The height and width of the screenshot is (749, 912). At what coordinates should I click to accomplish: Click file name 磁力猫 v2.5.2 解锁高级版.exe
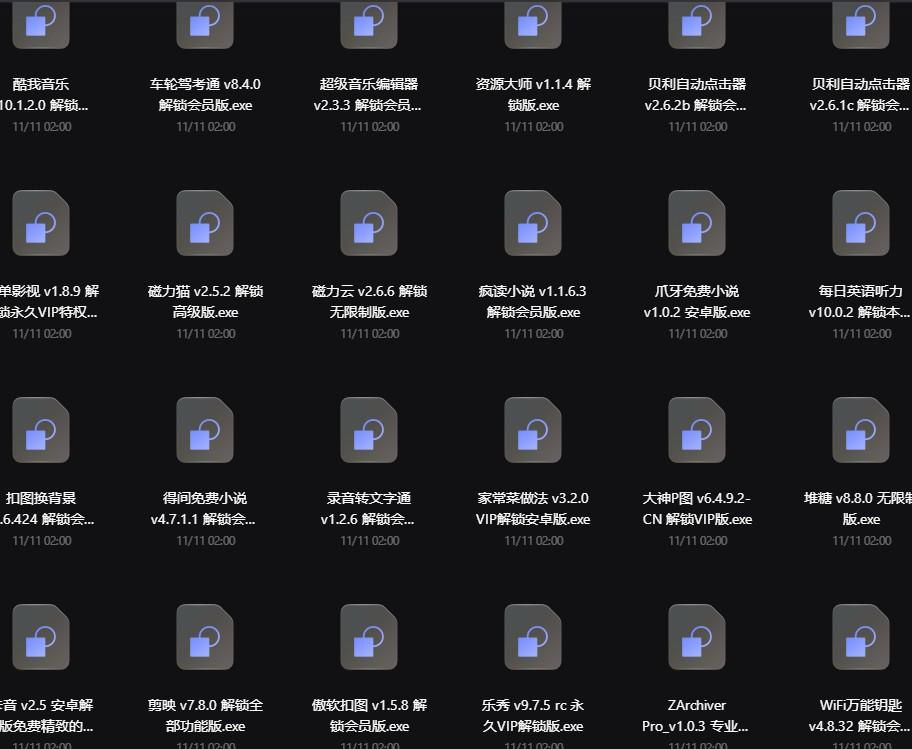[205, 302]
